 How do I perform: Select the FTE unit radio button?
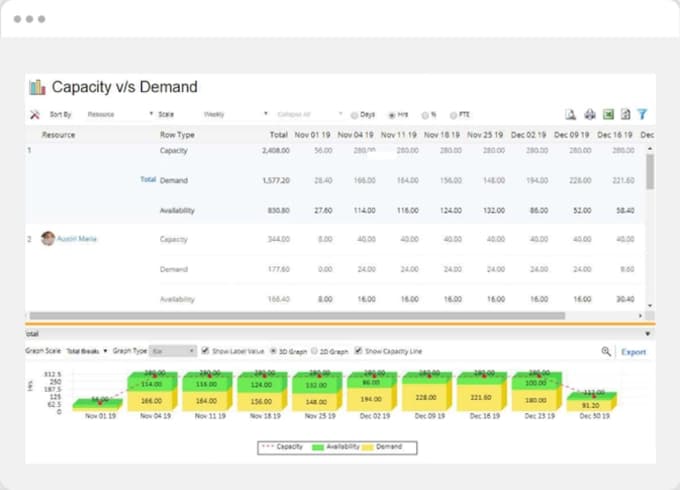[x=453, y=115]
